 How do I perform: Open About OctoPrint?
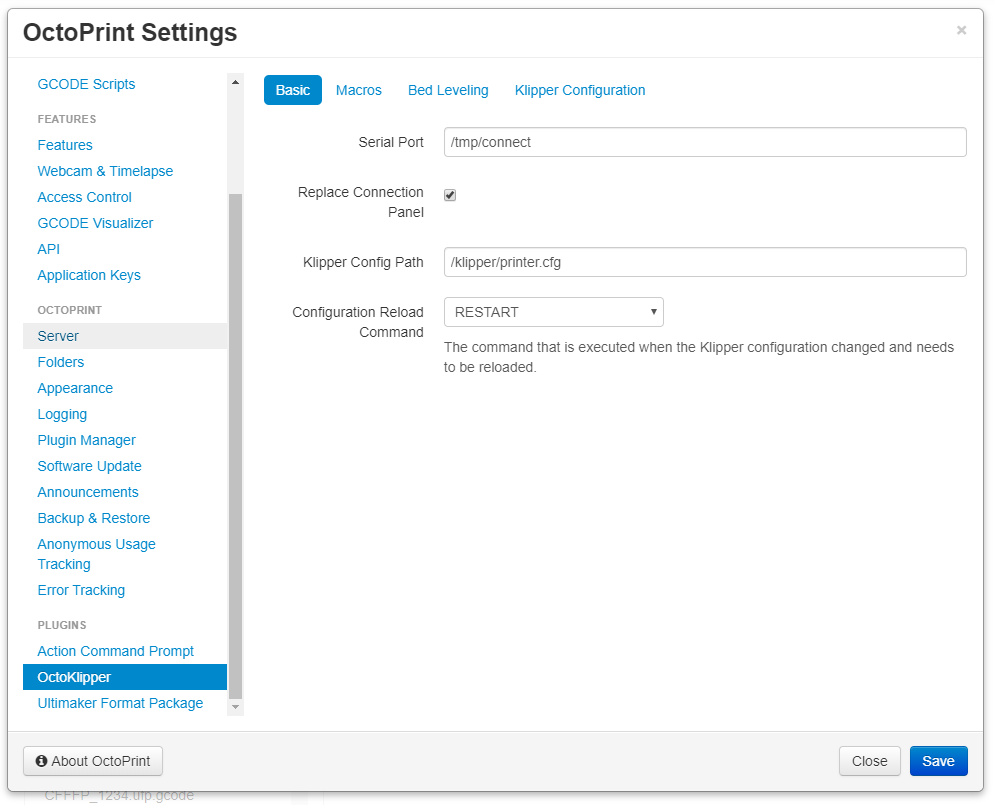pyautogui.click(x=93, y=761)
